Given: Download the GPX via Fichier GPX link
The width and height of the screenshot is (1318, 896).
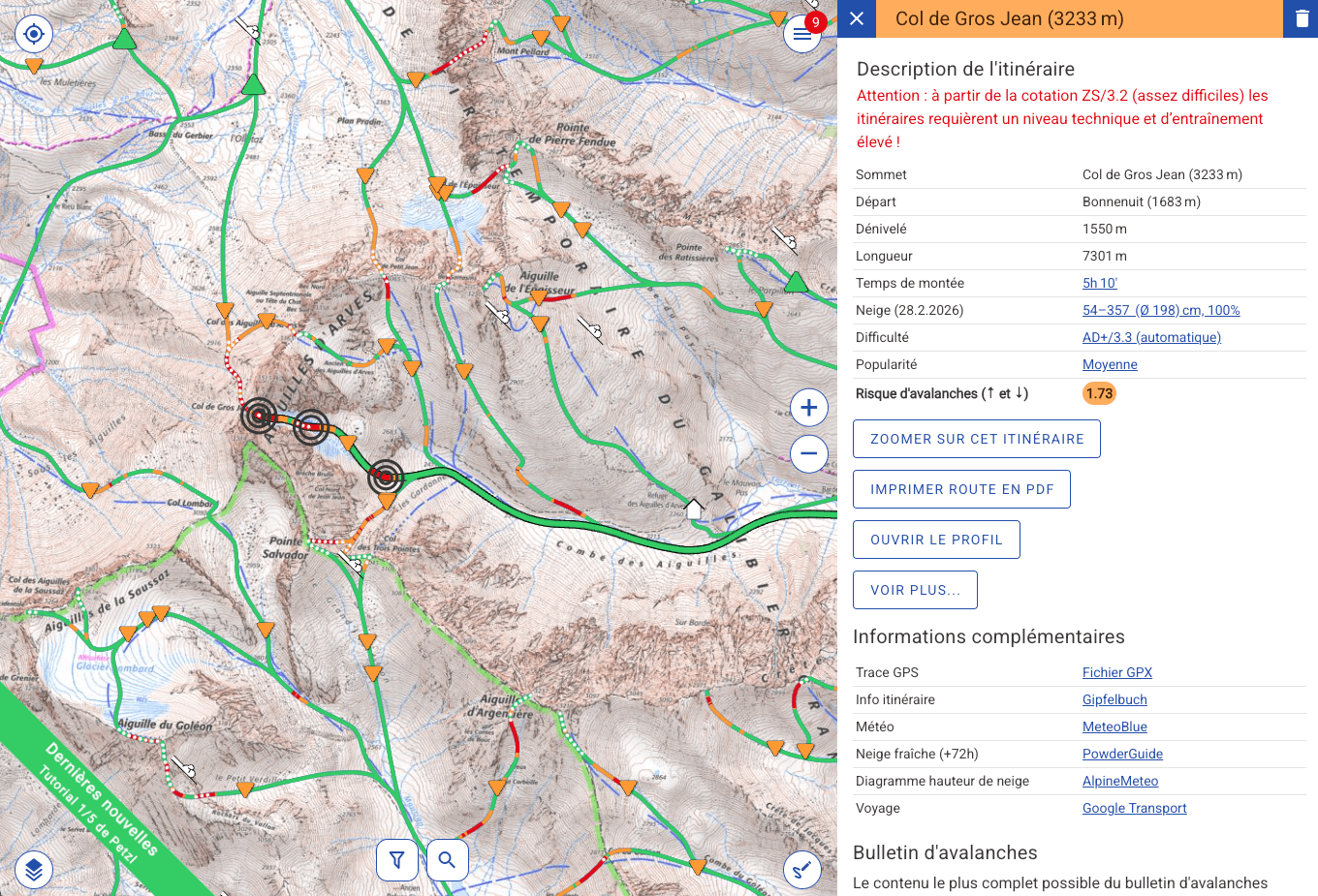Looking at the screenshot, I should [x=1116, y=671].
